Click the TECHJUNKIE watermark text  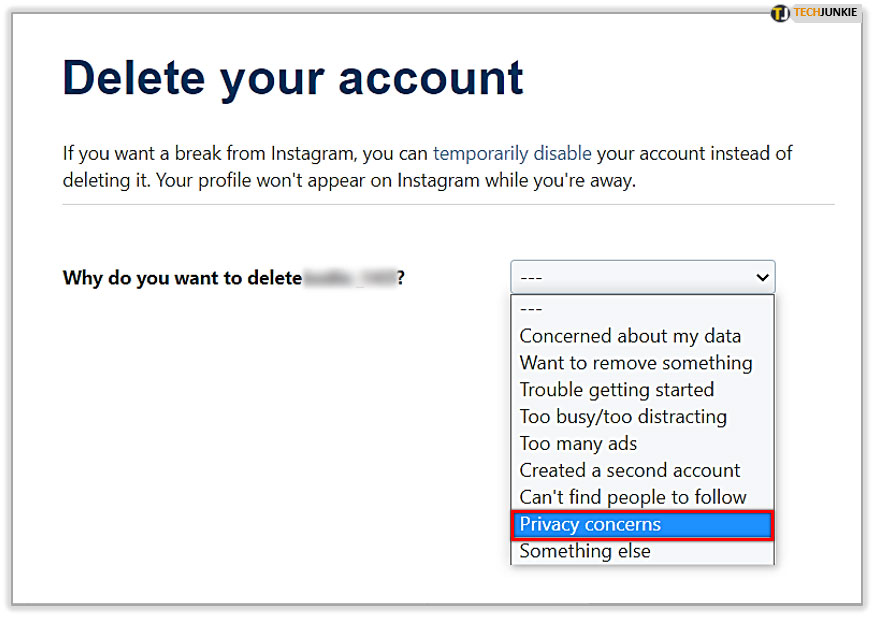coord(826,12)
